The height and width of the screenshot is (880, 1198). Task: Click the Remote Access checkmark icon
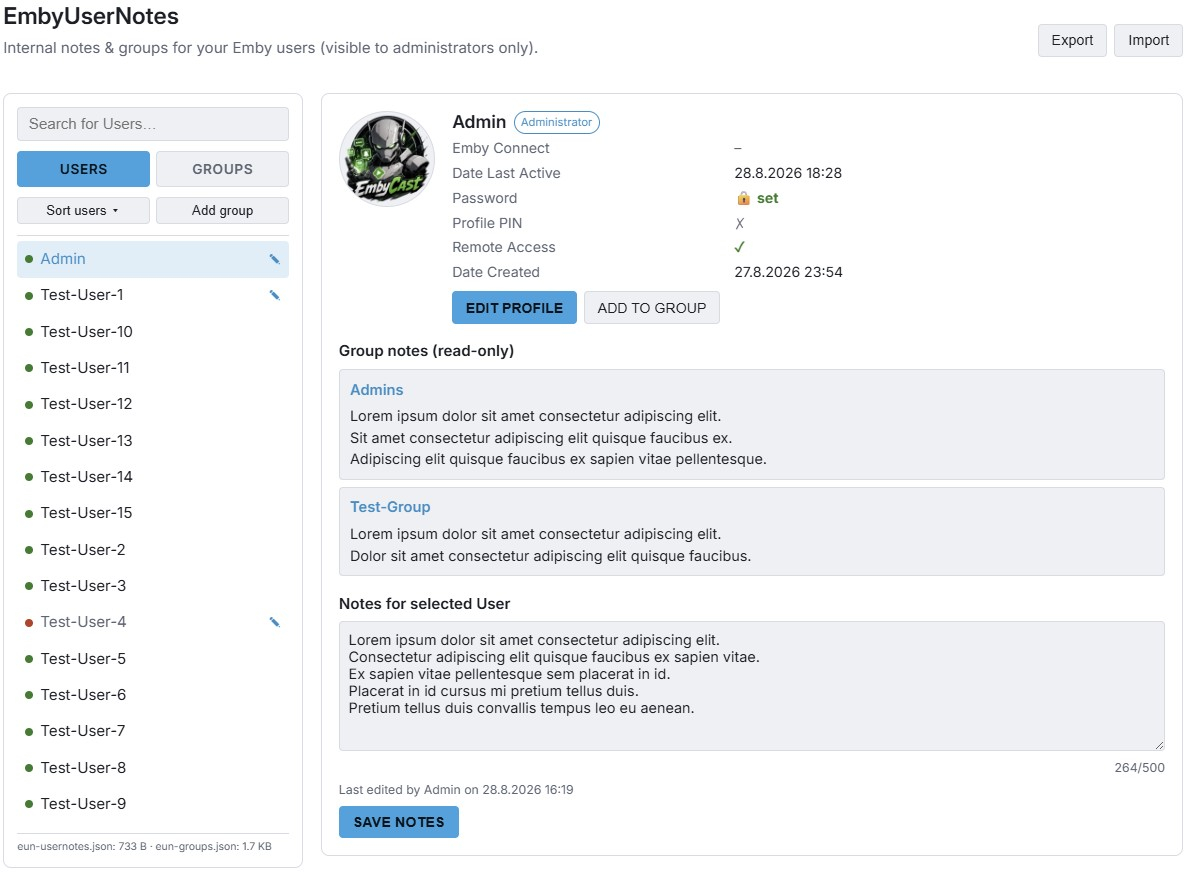[739, 247]
